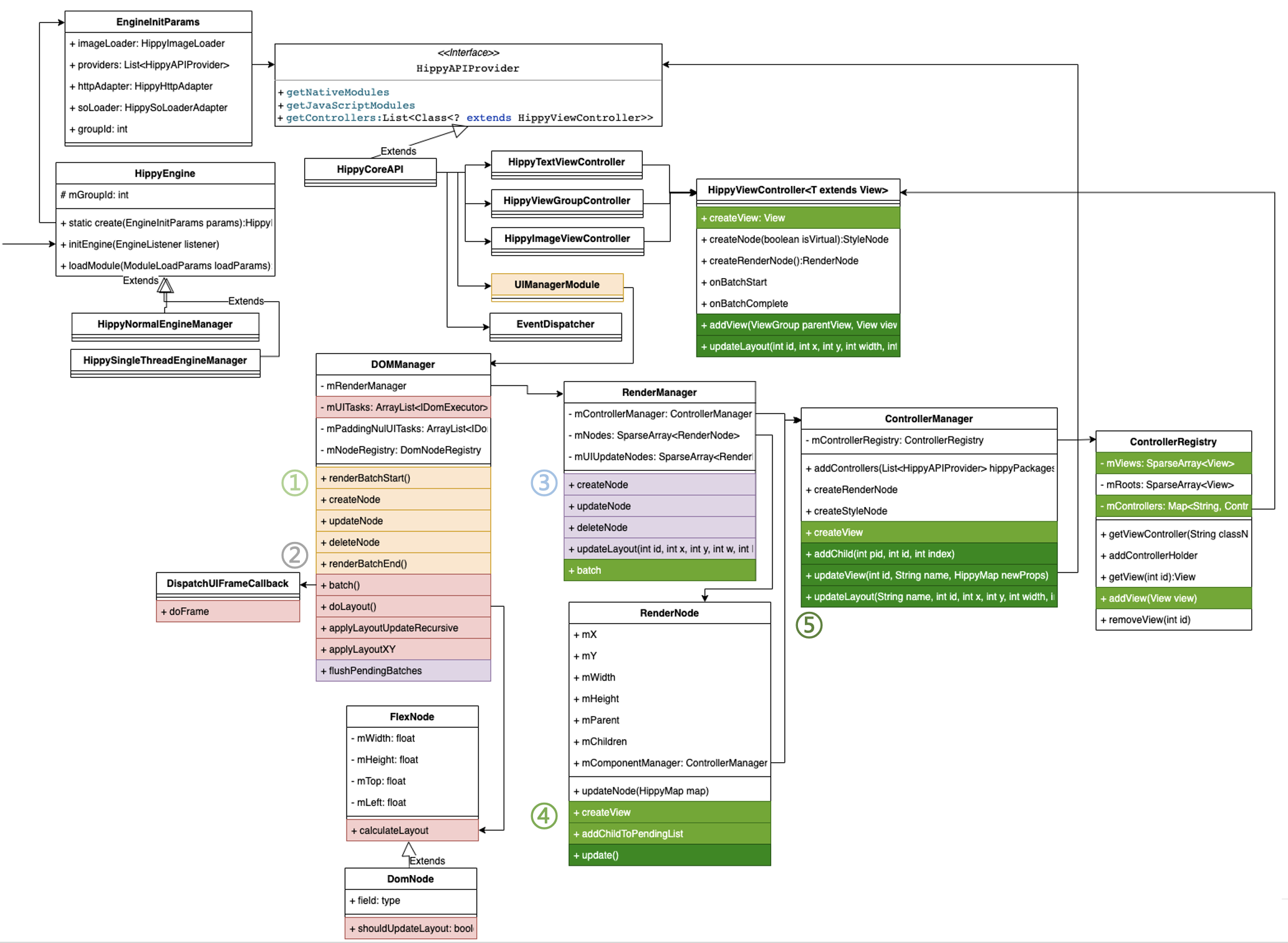Select deleteNode in the DOMManager class
The height and width of the screenshot is (943, 1288).
(x=403, y=543)
